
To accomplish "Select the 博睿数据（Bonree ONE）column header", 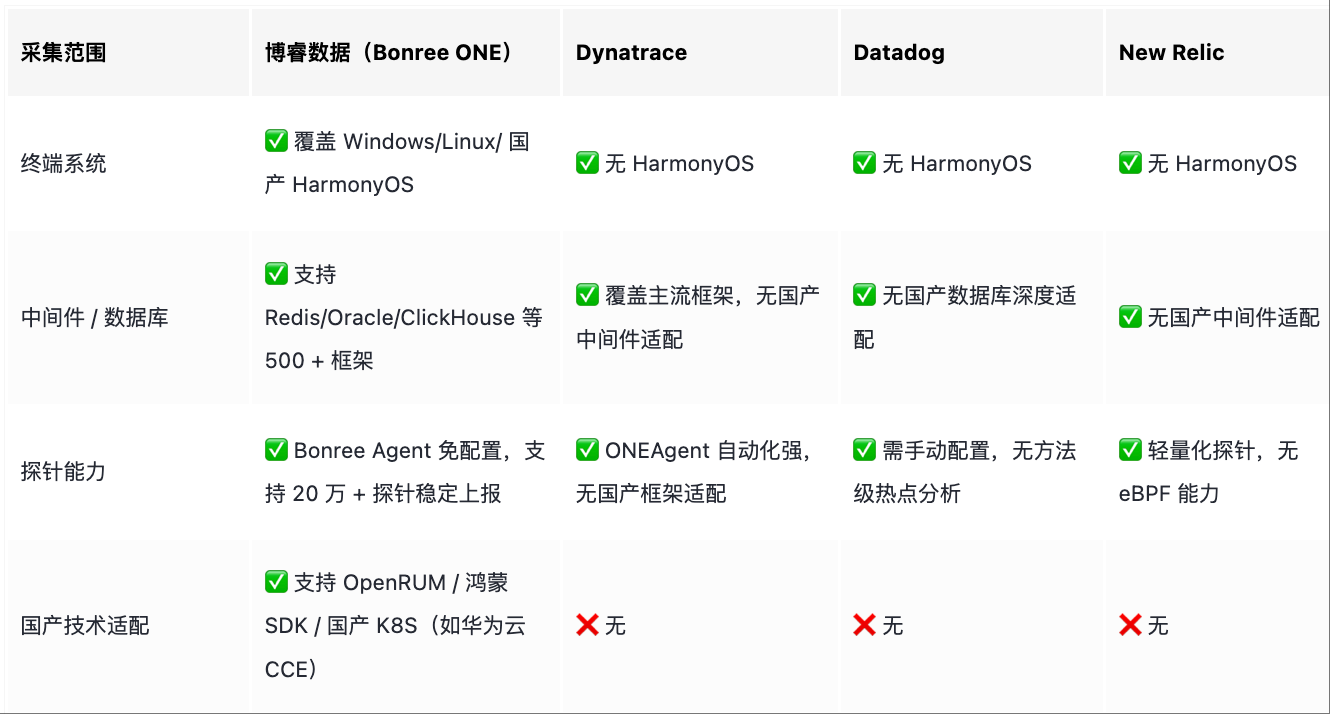I will [x=389, y=53].
